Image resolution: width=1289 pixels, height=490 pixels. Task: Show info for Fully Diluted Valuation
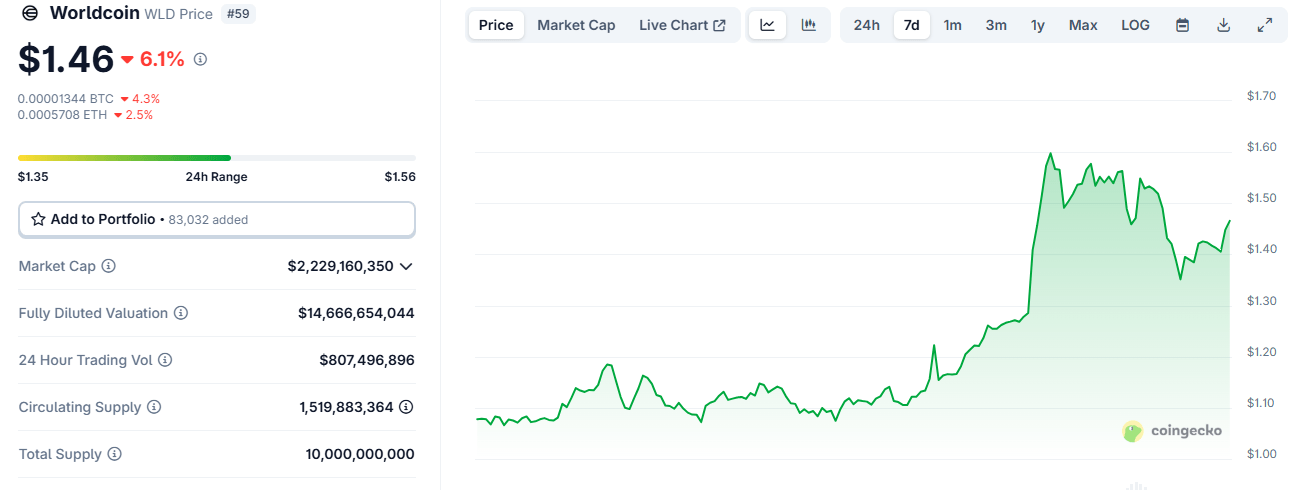[x=181, y=313]
